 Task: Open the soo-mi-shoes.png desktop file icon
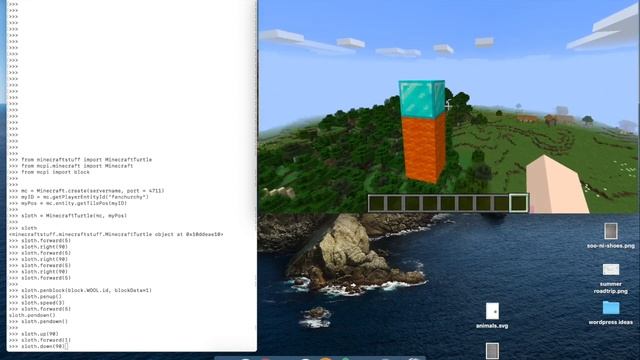(x=611, y=231)
